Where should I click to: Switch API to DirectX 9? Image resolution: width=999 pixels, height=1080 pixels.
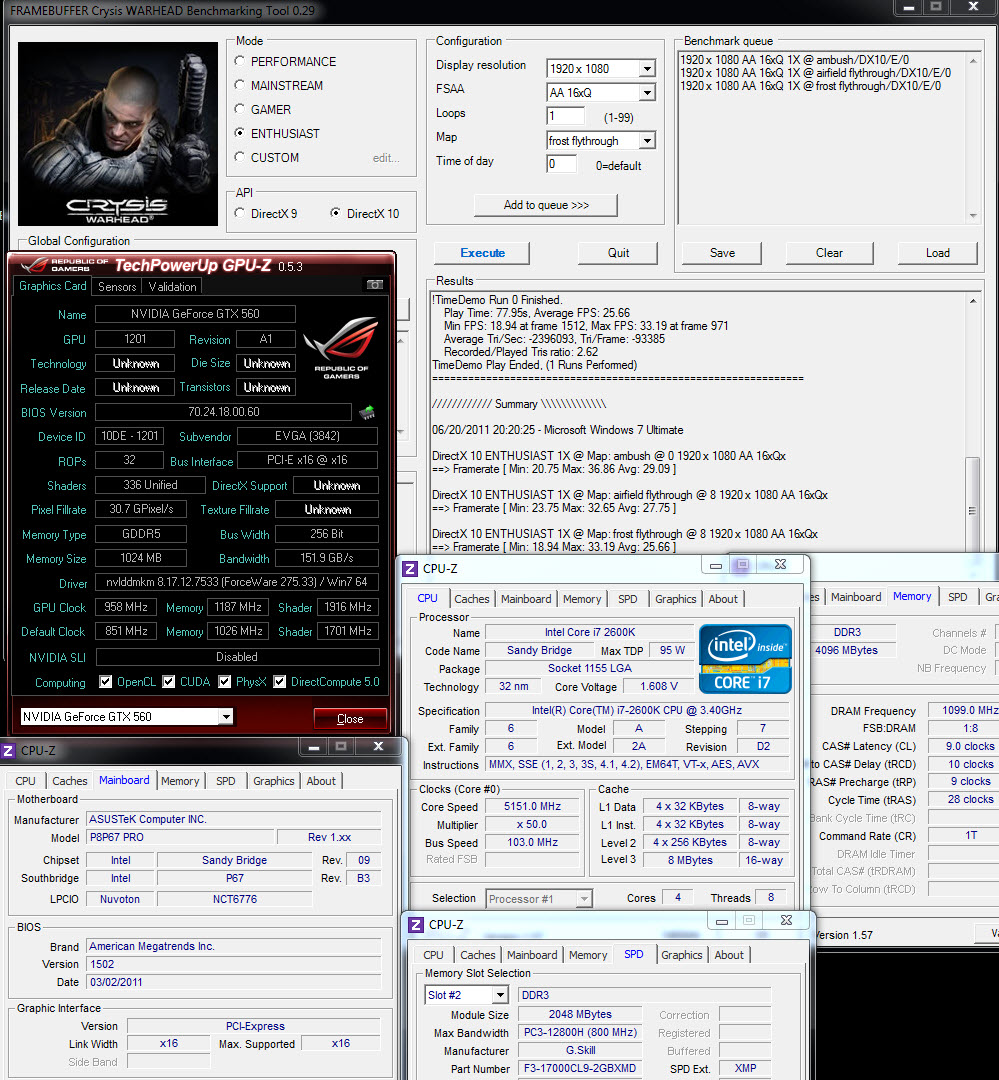coord(240,214)
